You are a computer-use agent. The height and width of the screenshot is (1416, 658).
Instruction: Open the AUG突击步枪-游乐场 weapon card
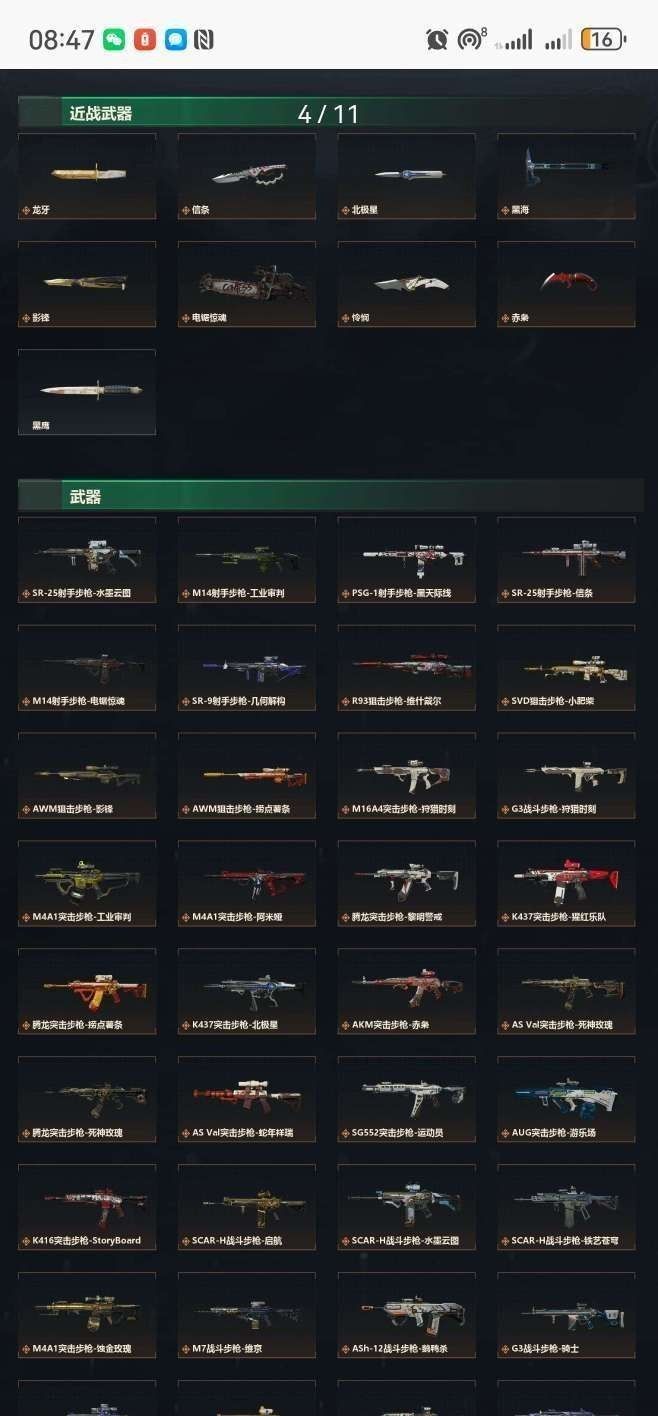tap(566, 1099)
